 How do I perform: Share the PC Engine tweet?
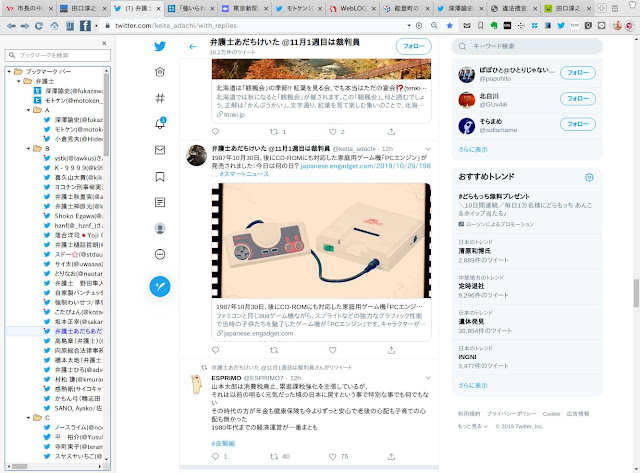391,350
